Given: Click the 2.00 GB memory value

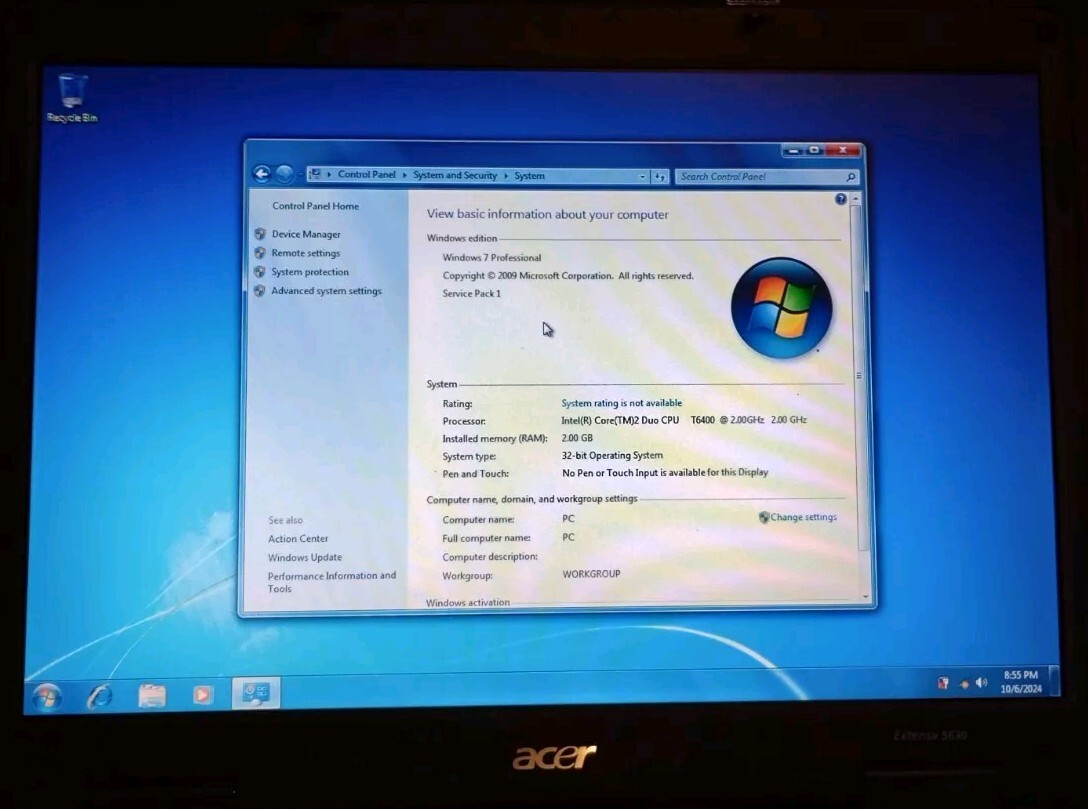Looking at the screenshot, I should (577, 438).
